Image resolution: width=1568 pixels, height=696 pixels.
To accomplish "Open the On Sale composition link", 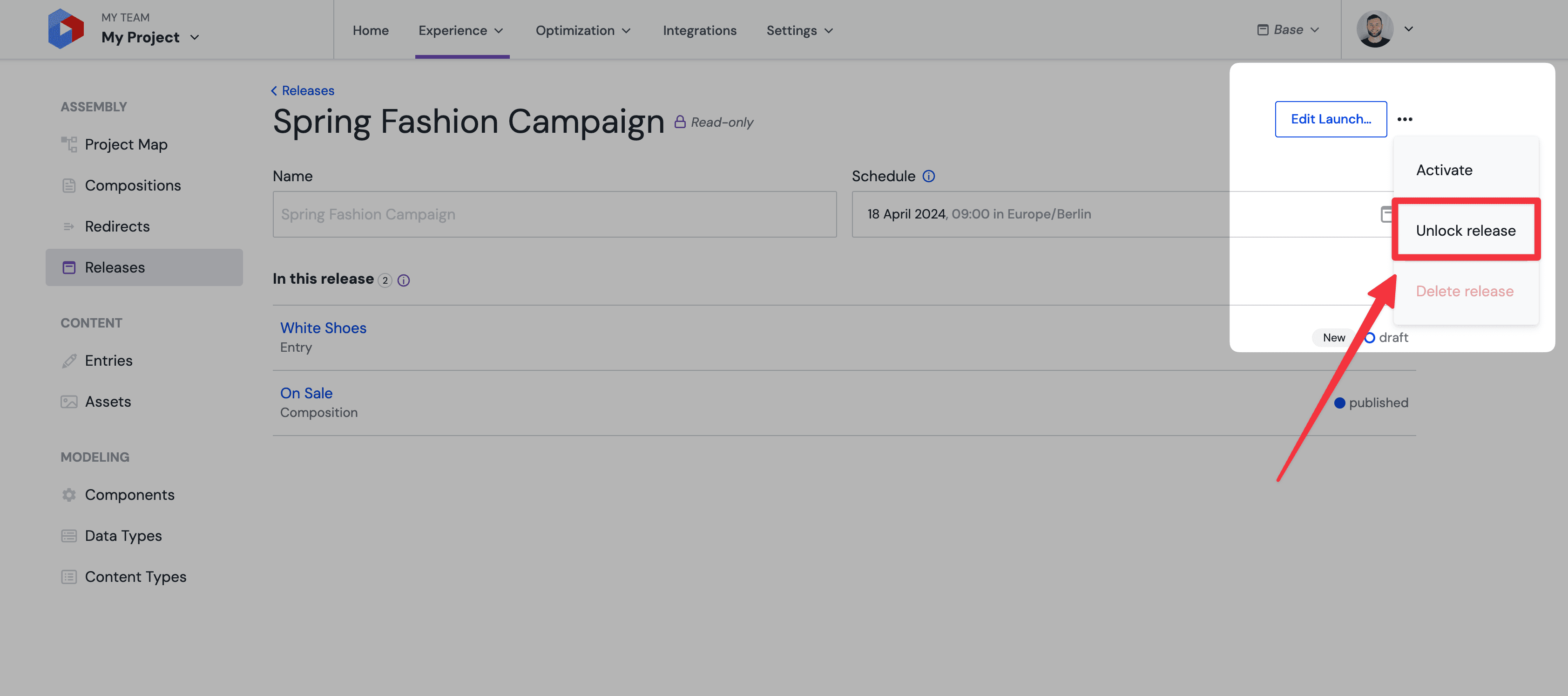I will (x=306, y=393).
